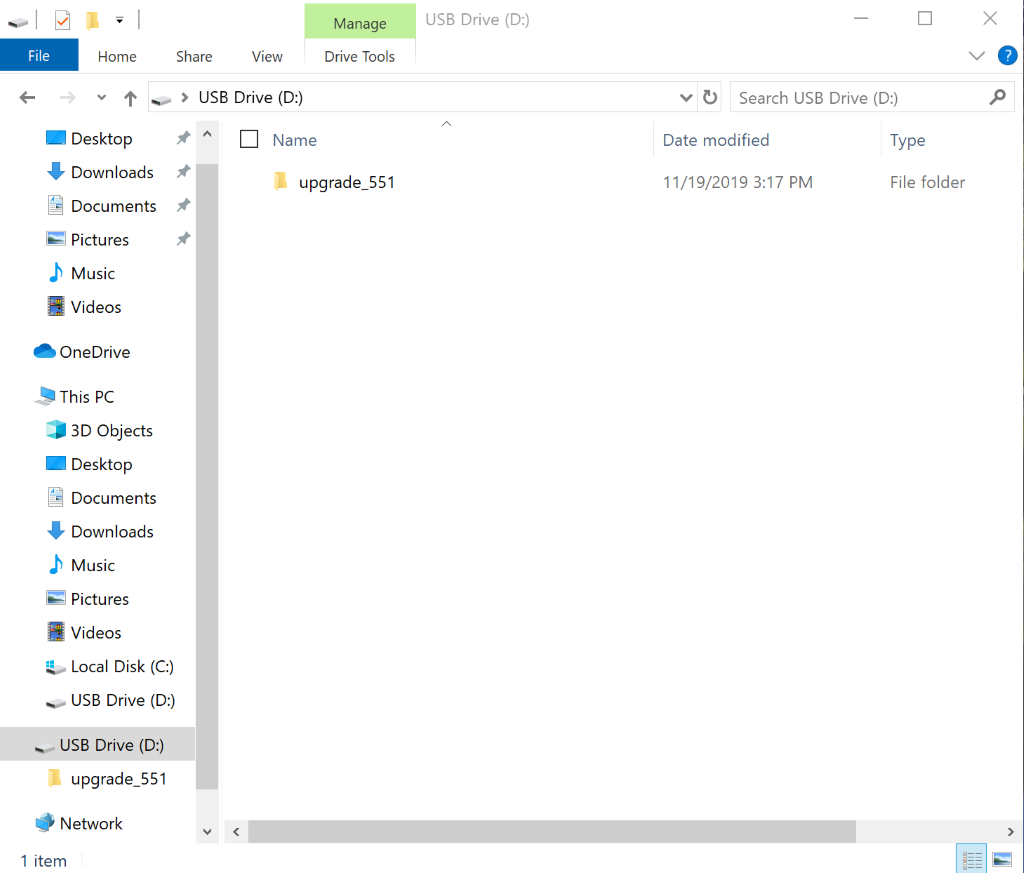Click the drive icon in address bar
The width and height of the screenshot is (1024, 873).
pyautogui.click(x=161, y=99)
